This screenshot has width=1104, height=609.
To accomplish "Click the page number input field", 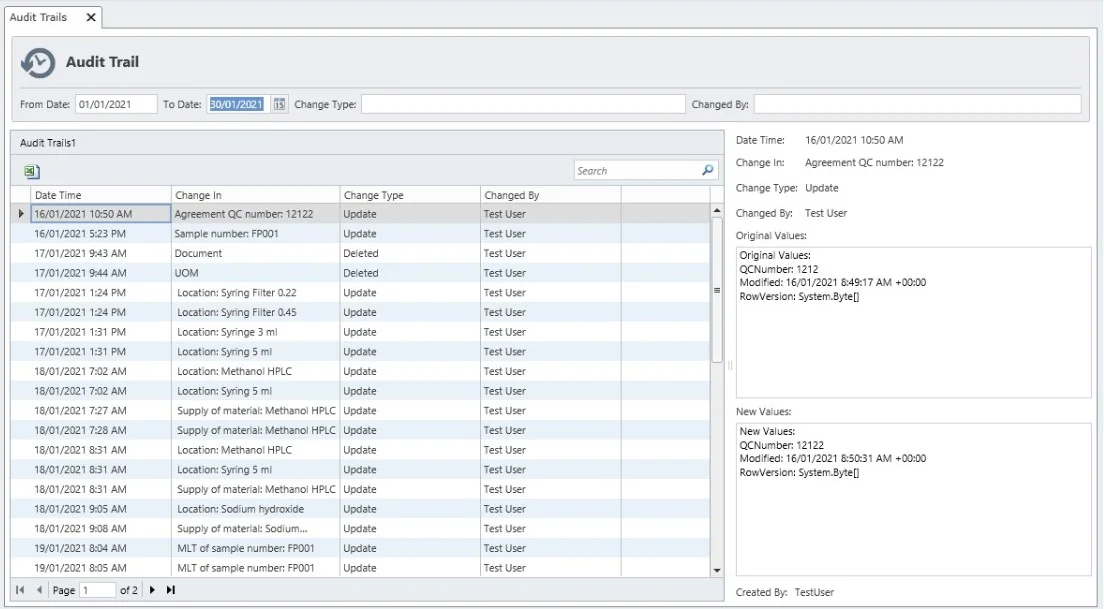I will [x=97, y=590].
